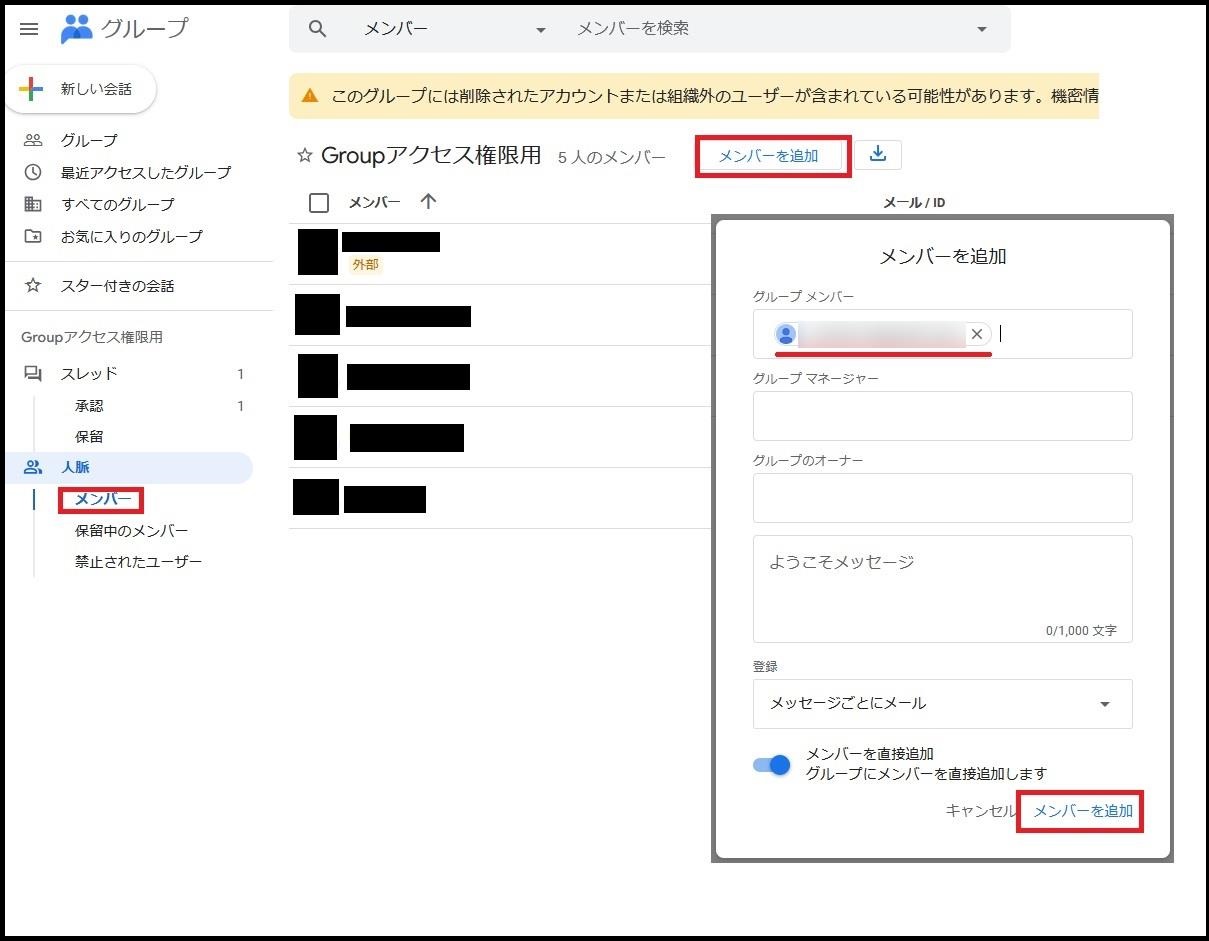
Task: Select メンバー in the left sidebar
Action: 103,499
